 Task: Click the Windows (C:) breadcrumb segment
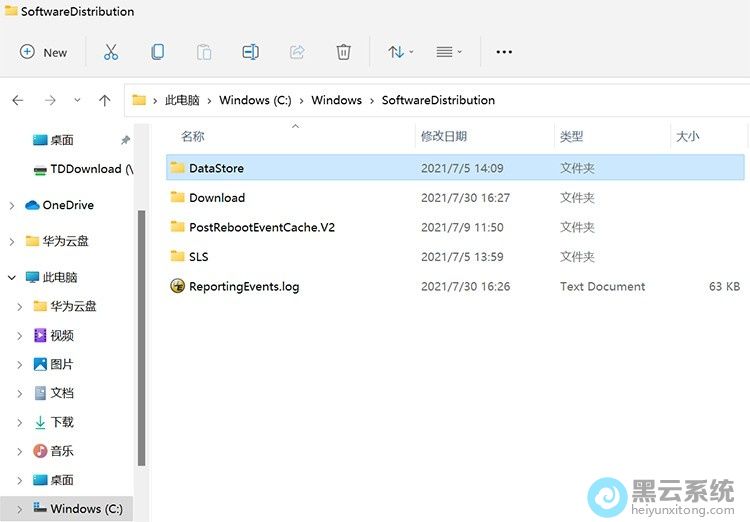(x=255, y=100)
